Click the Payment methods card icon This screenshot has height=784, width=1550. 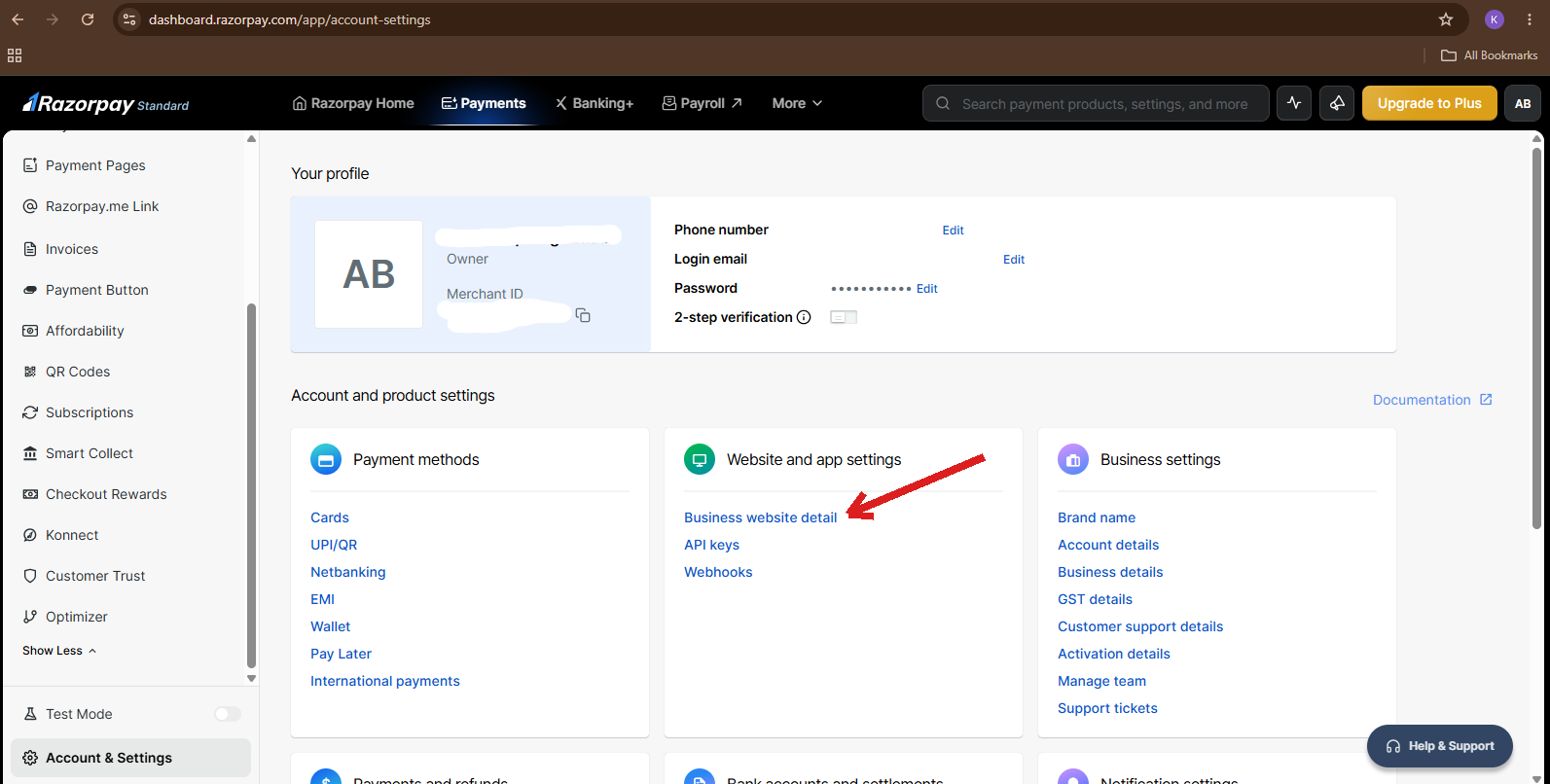(x=326, y=459)
